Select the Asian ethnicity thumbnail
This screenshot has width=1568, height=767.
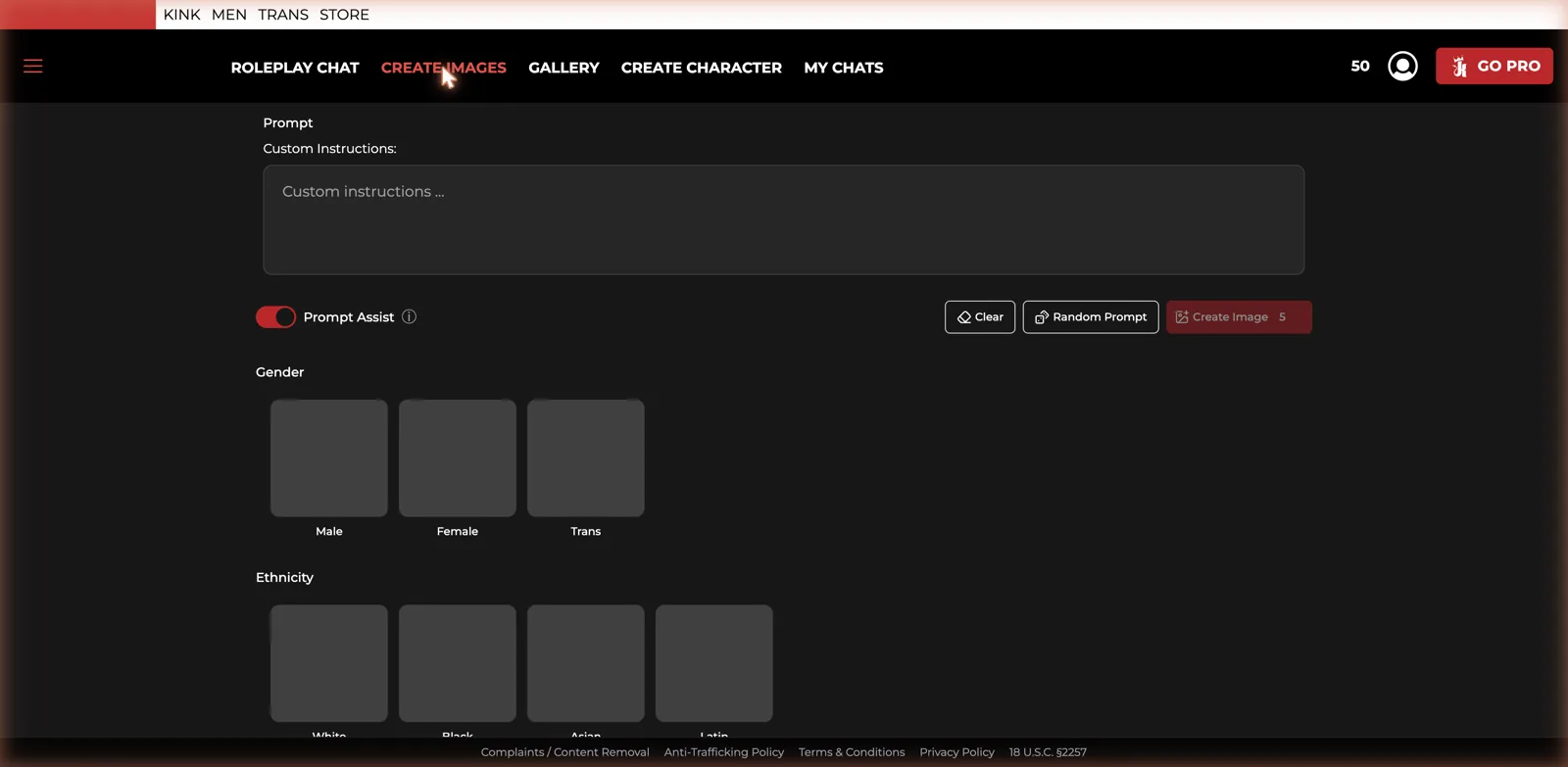point(586,663)
